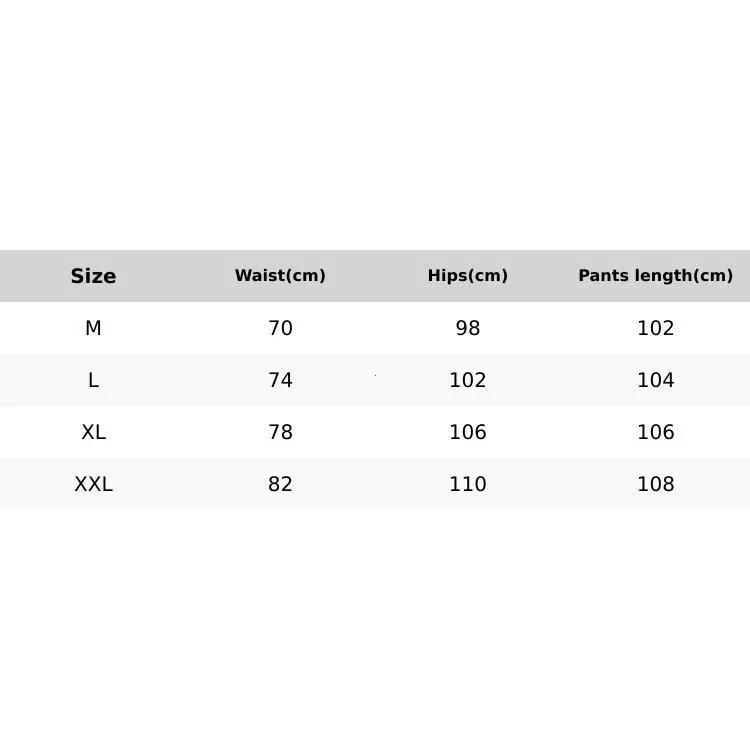Click hips value 102 for size L

coord(468,380)
